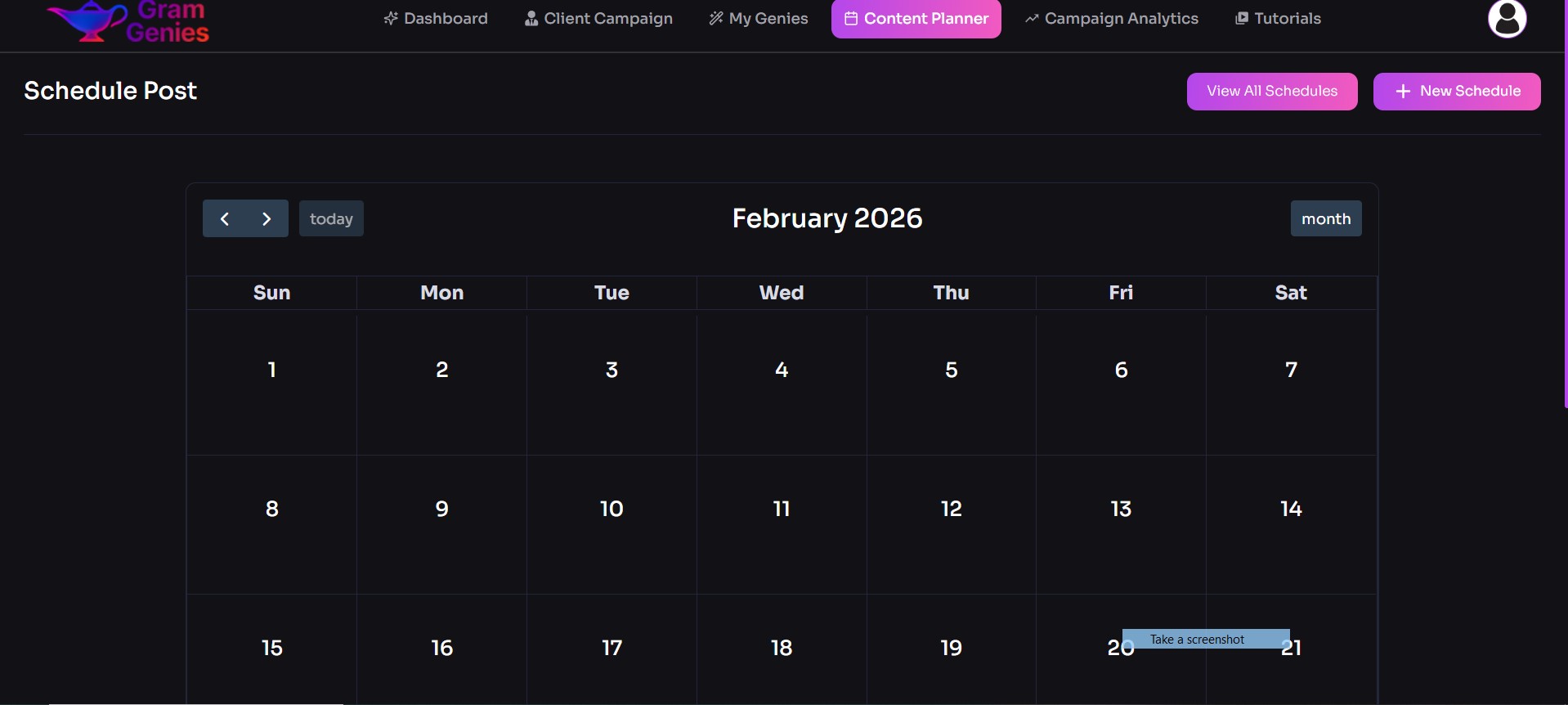
Task: Click New Schedule button
Action: click(1457, 91)
